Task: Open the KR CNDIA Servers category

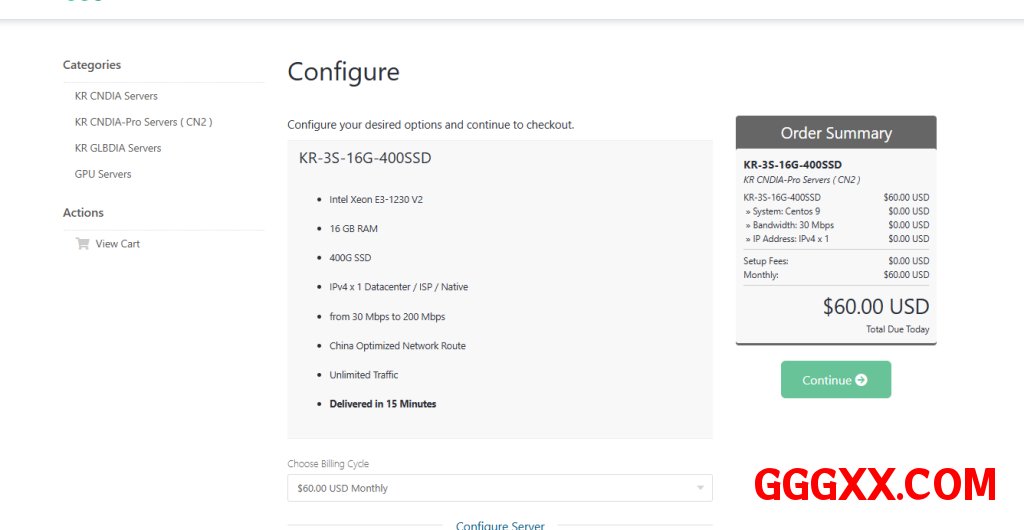Action: click(116, 96)
